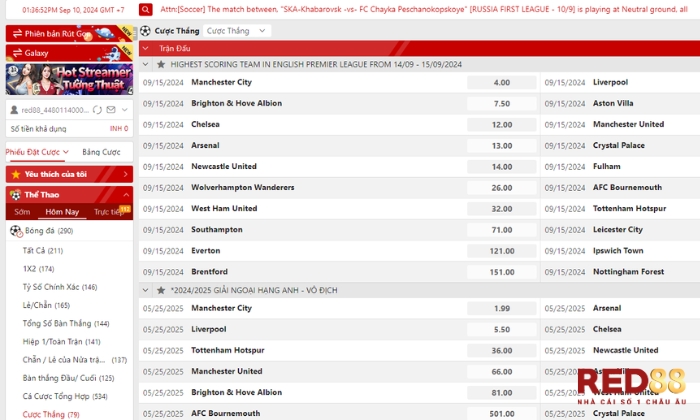Collapse the Trận Đấu red header
The height and width of the screenshot is (420, 700).
pyautogui.click(x=146, y=48)
